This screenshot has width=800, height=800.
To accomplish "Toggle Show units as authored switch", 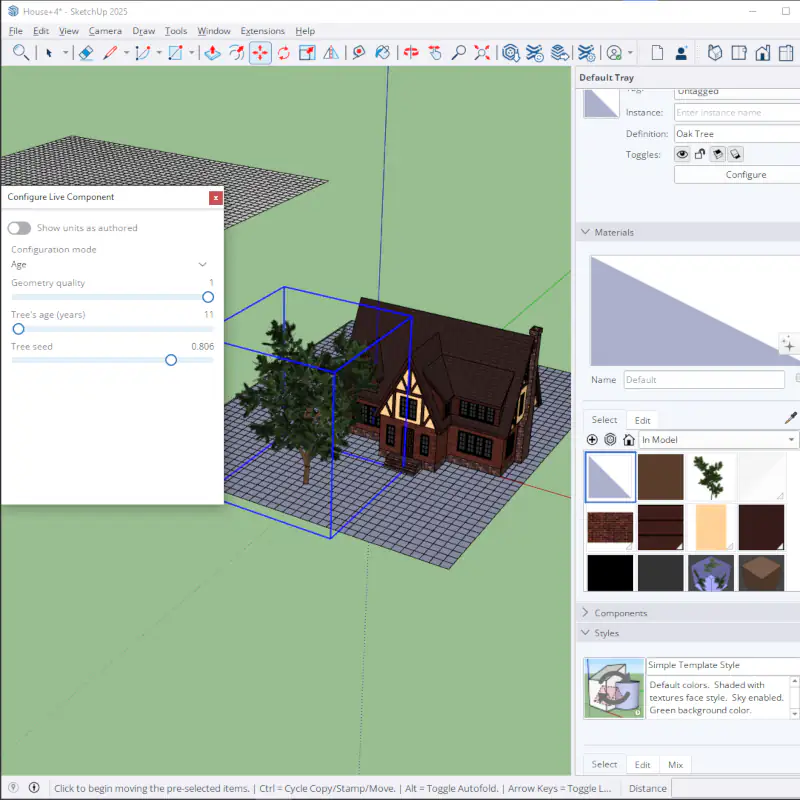I will (x=20, y=228).
